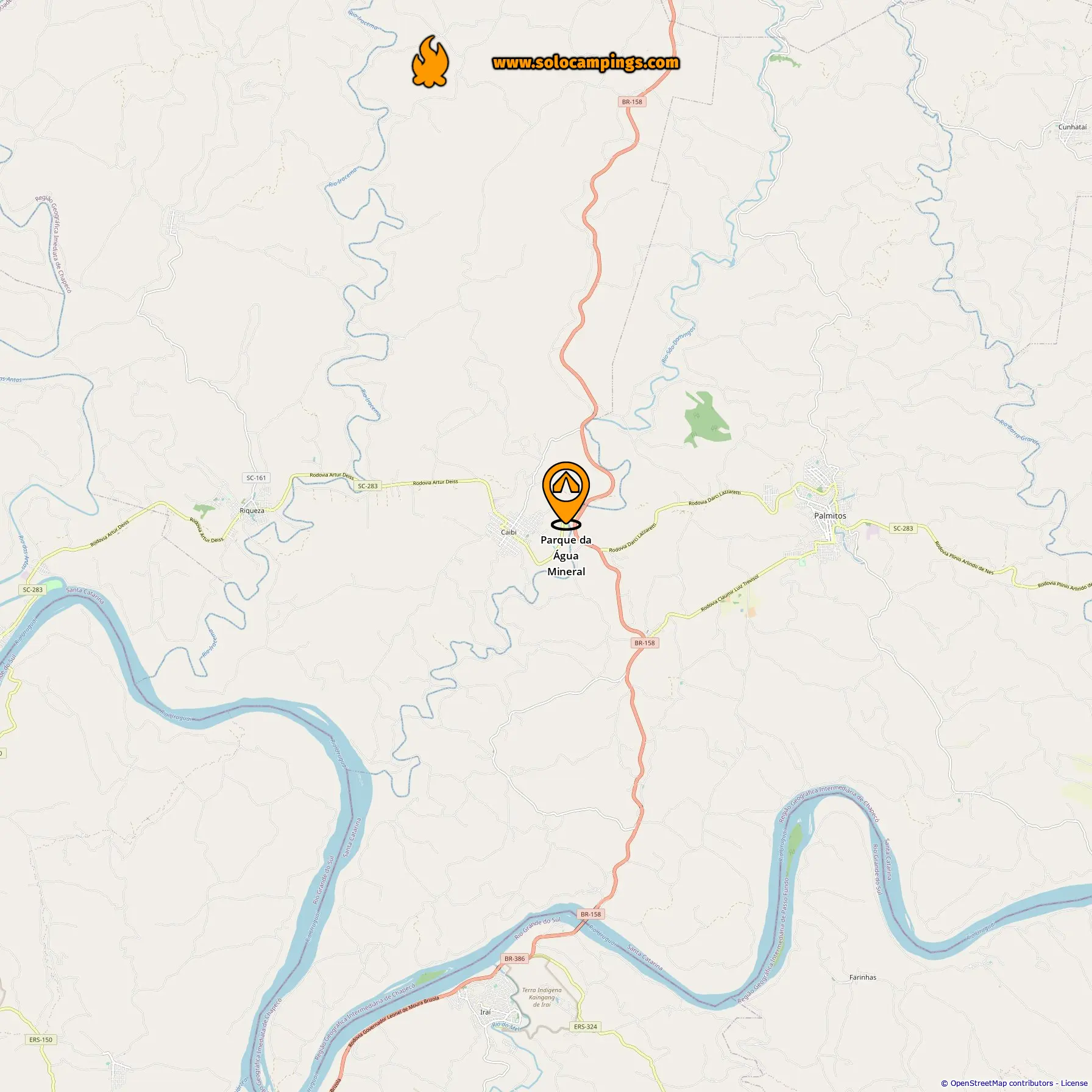Viewport: 1092px width, 1092px height.
Task: Click the orange campfire flame logo
Action: pyautogui.click(x=430, y=62)
